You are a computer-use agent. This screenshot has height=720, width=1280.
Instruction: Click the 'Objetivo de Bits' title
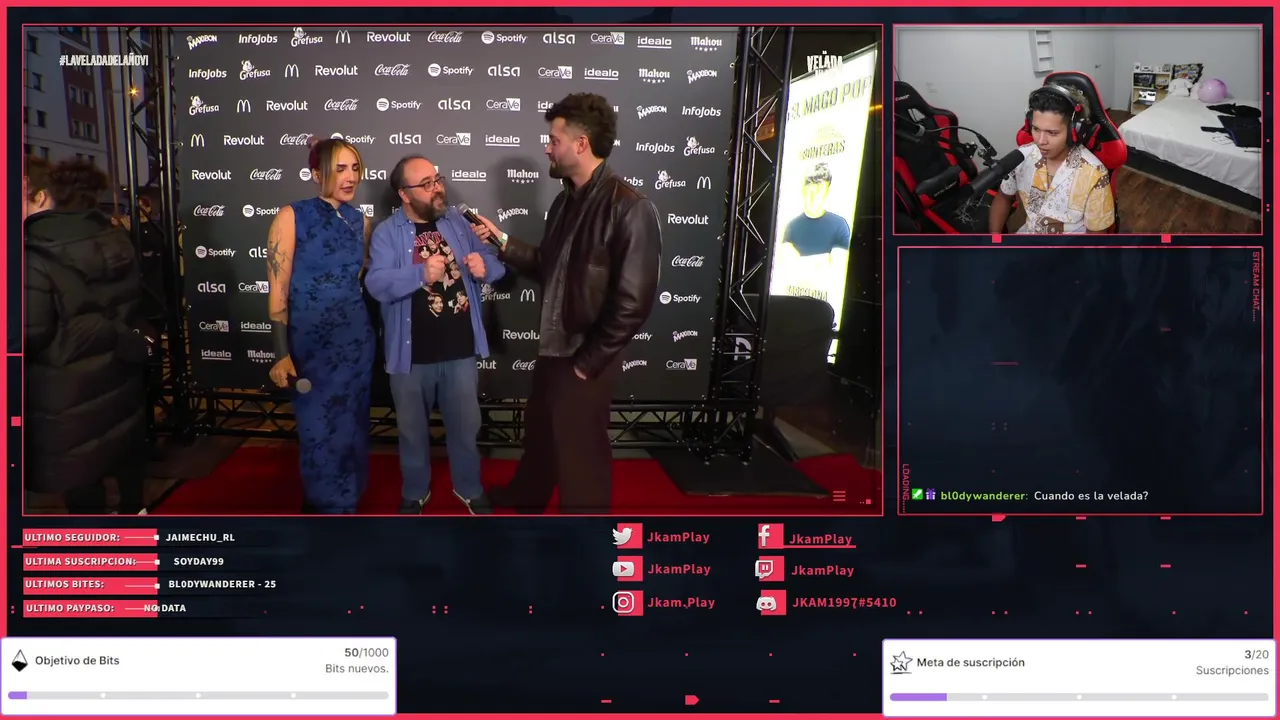point(77,661)
